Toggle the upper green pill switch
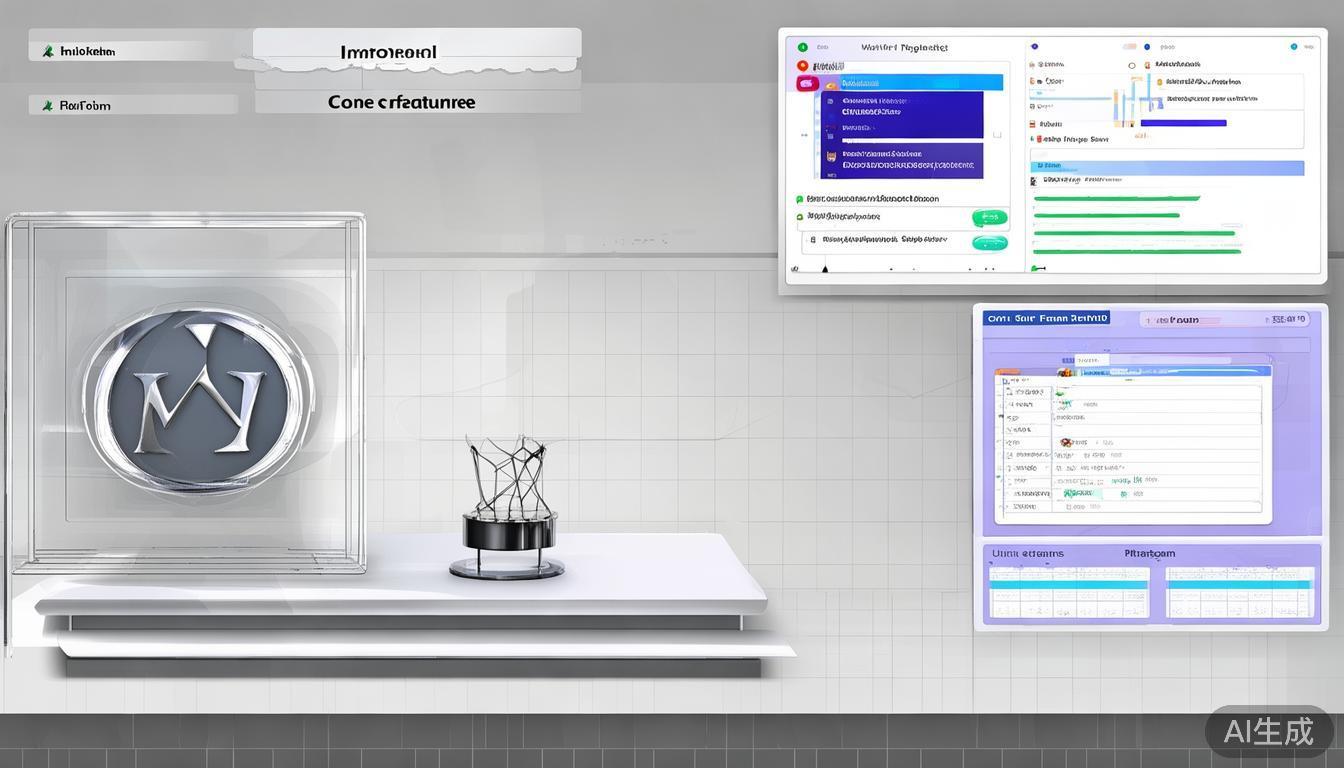Image resolution: width=1344 pixels, height=768 pixels. [x=989, y=217]
